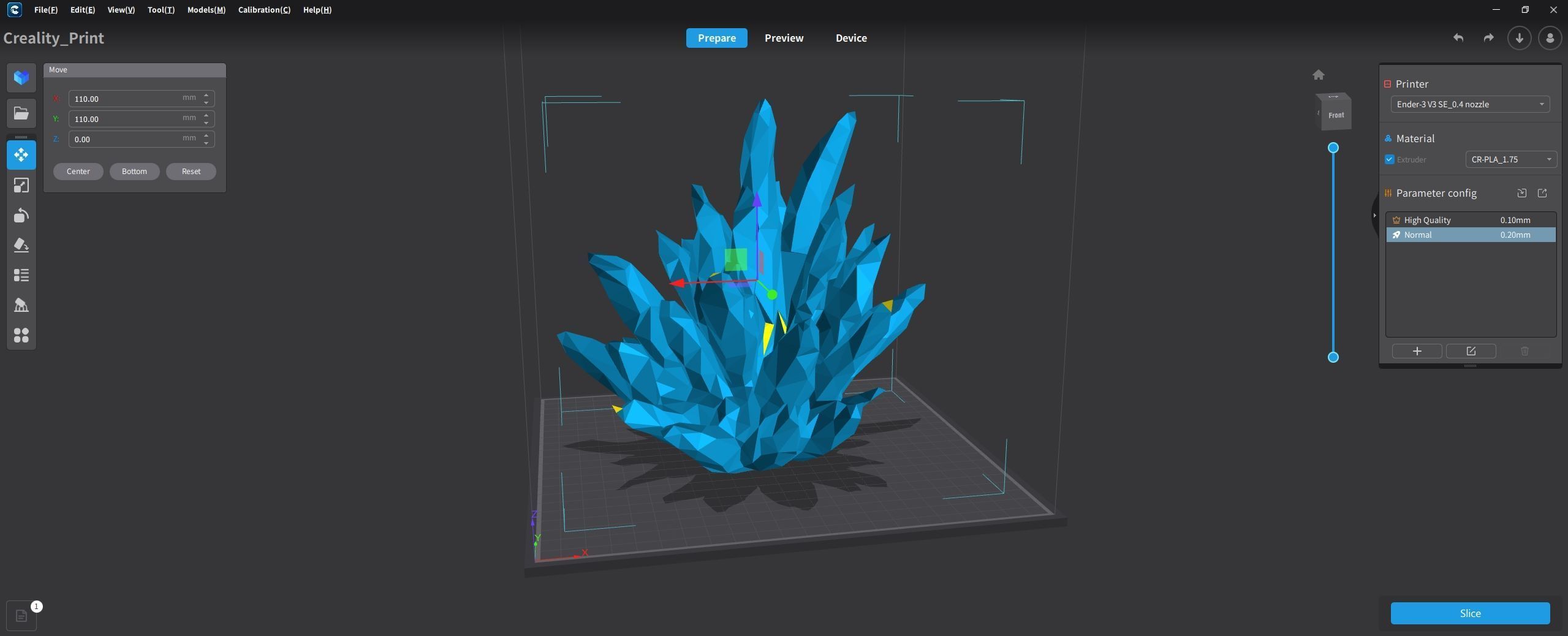
Task: Click the Bottom button
Action: click(134, 172)
